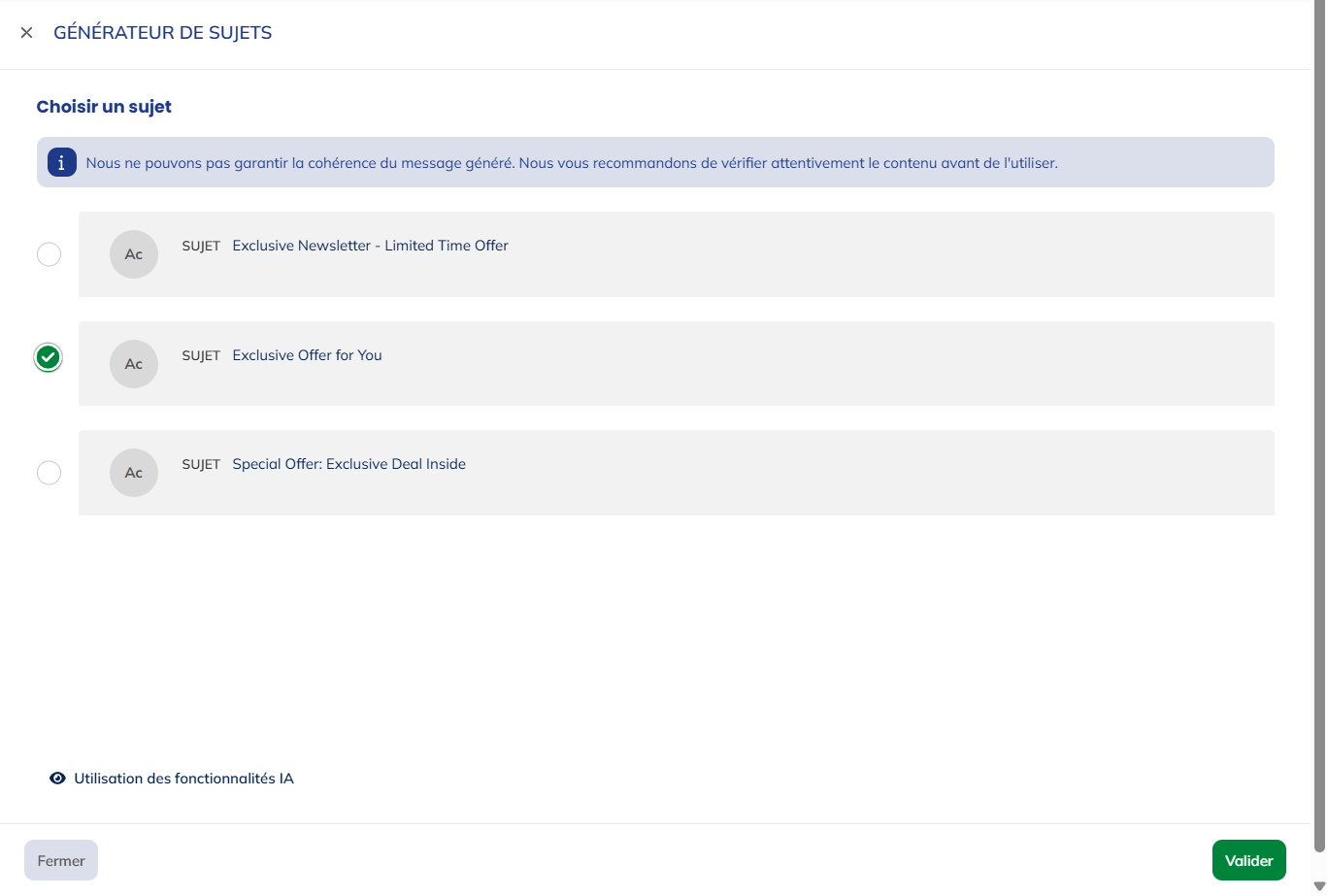This screenshot has height=896, width=1327.
Task: Deselect the Exclusive Offer for You radio
Action: tap(48, 357)
